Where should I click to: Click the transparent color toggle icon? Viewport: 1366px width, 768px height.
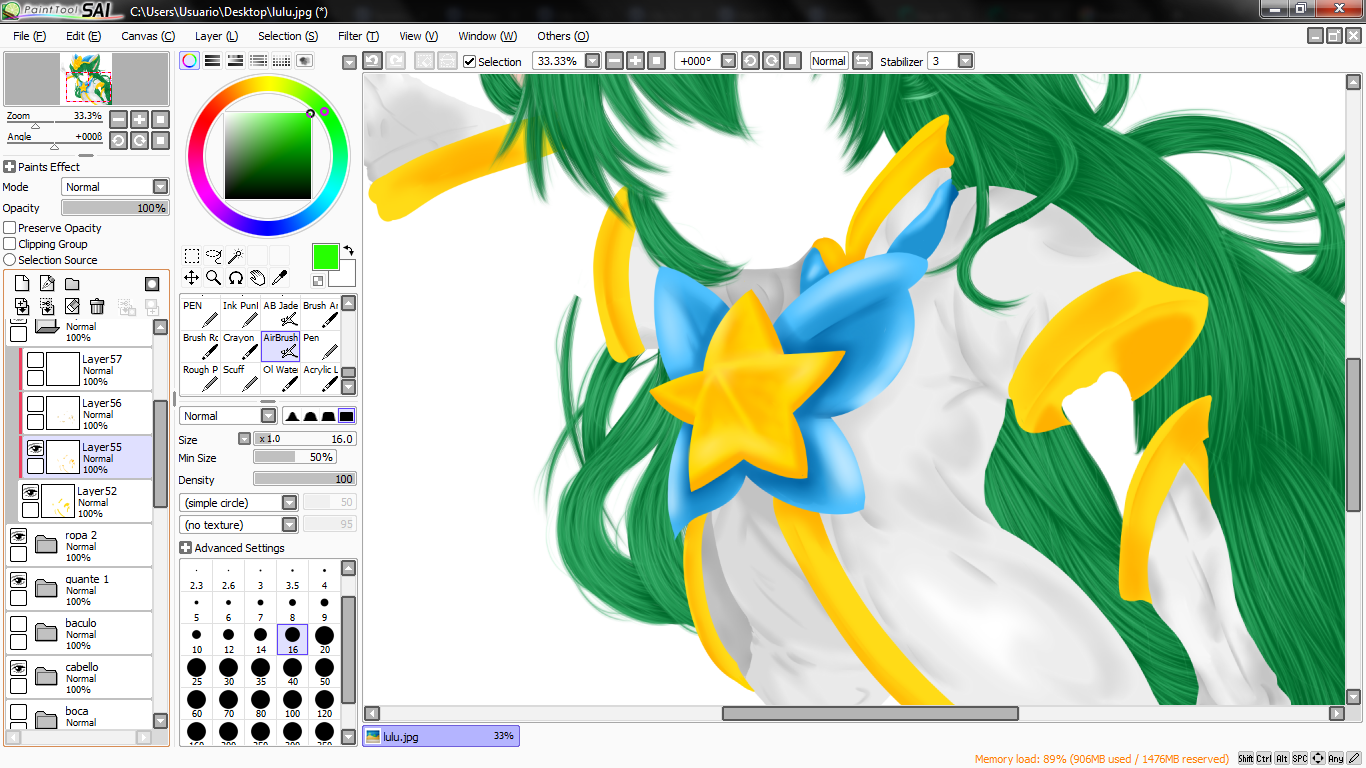click(x=318, y=281)
